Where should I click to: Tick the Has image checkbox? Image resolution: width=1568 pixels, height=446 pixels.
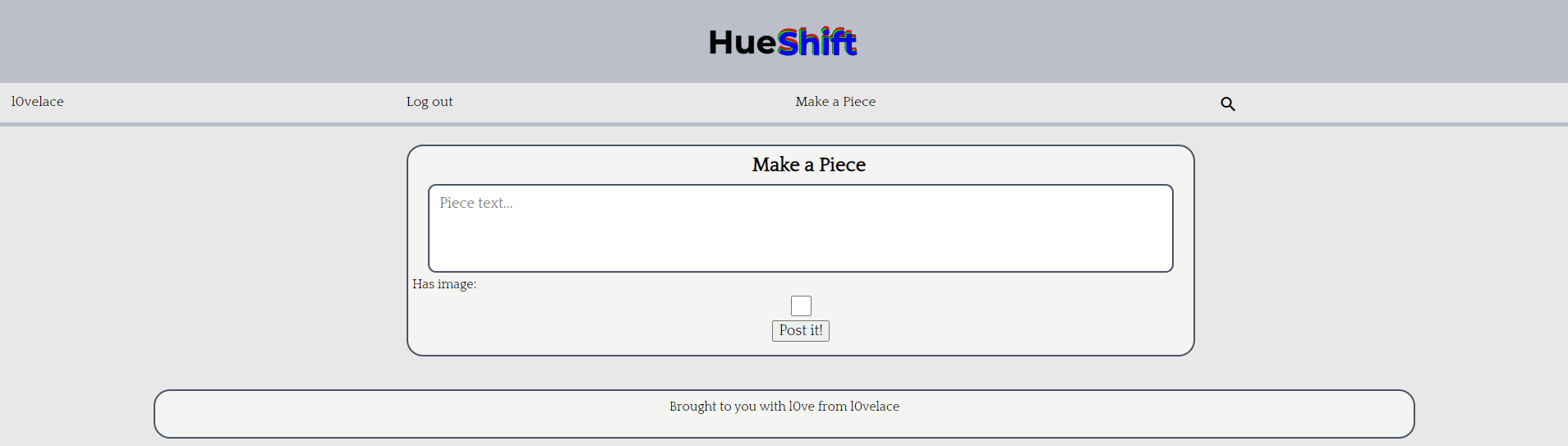[801, 306]
